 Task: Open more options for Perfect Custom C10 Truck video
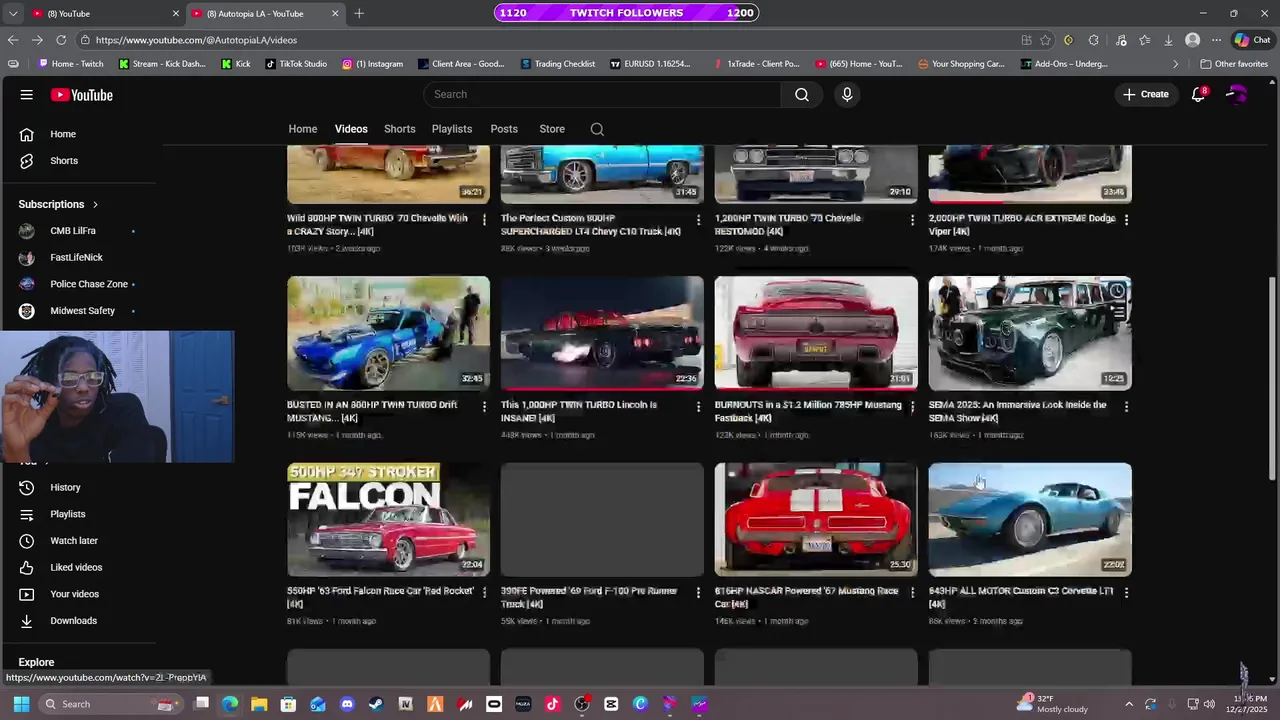[x=699, y=219]
